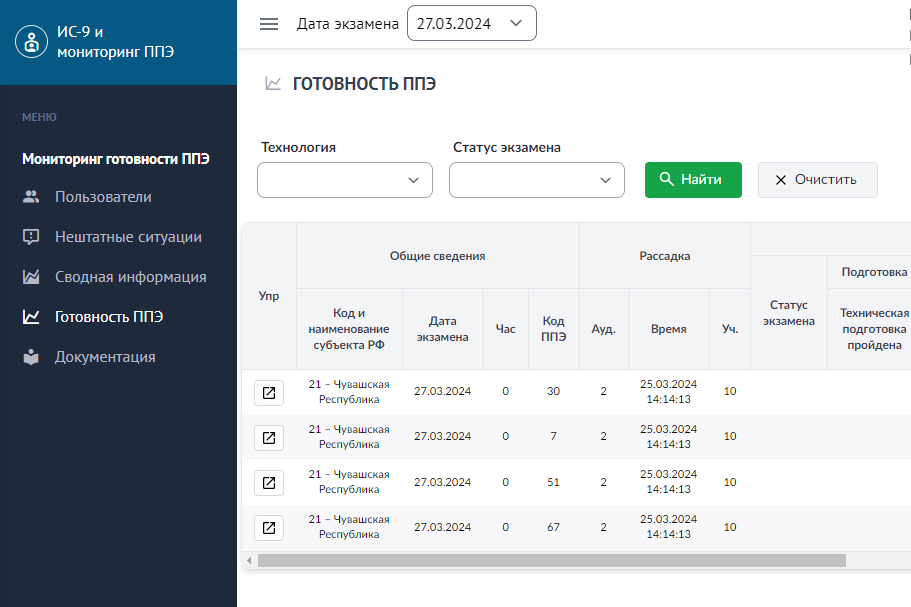Click the Упр column header

coord(269,296)
